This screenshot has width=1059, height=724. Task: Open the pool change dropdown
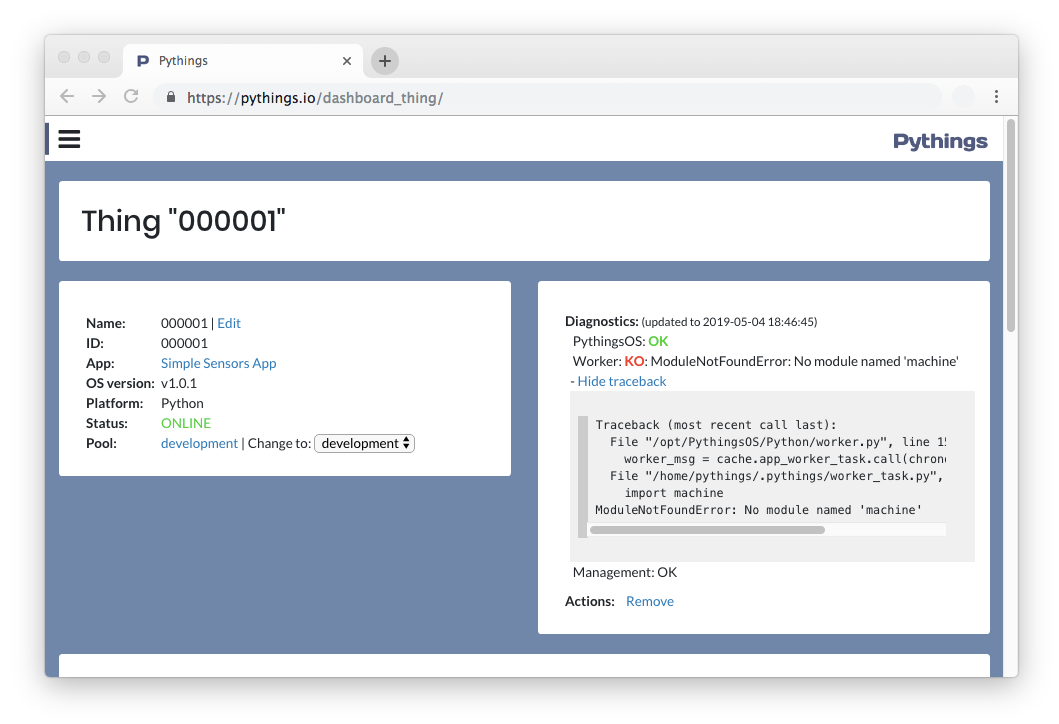[365, 444]
